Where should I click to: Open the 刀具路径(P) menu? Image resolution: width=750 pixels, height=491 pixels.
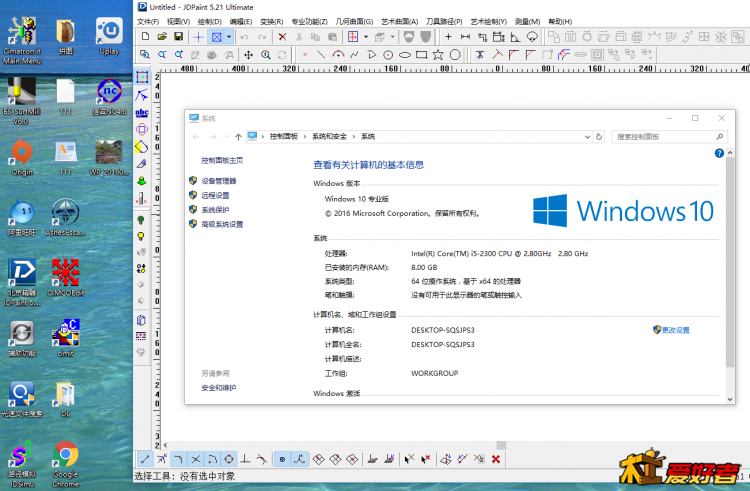(444, 22)
